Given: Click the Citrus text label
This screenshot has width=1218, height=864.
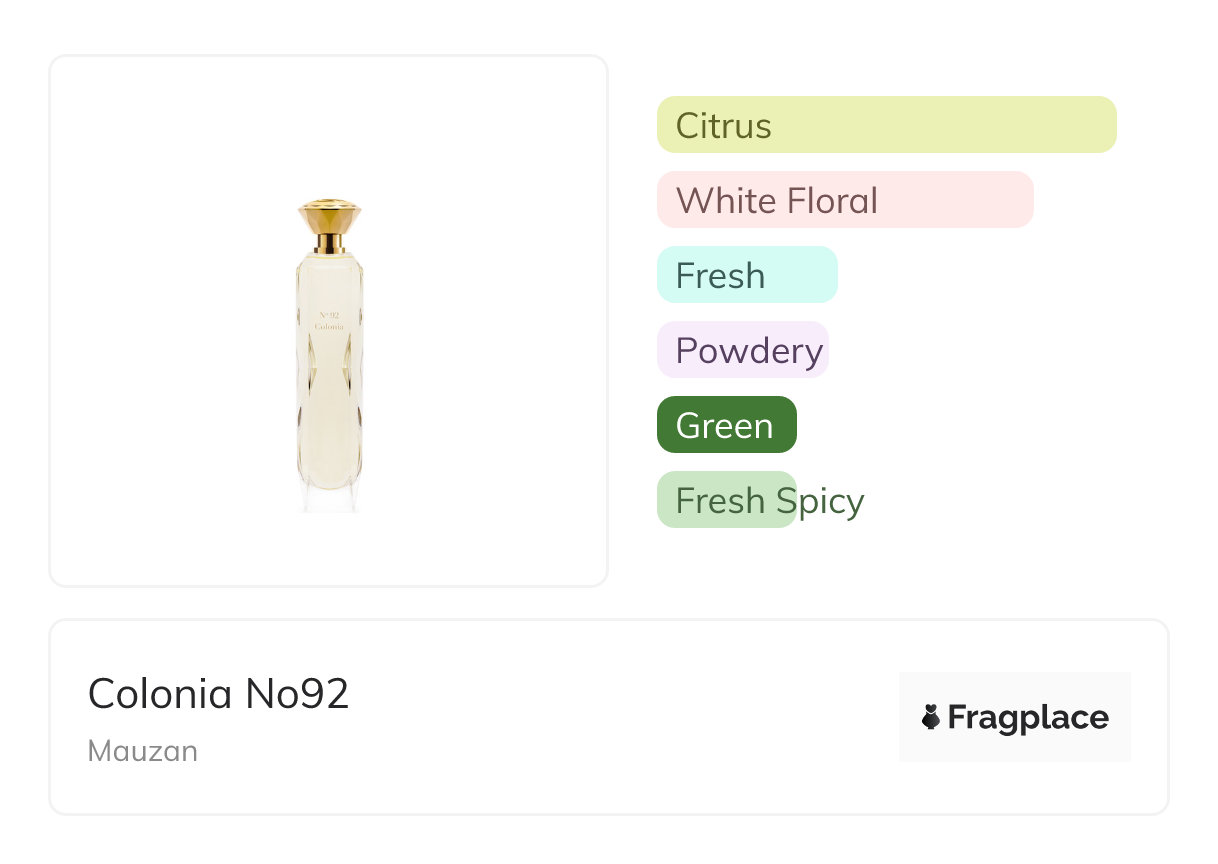Looking at the screenshot, I should 723,126.
